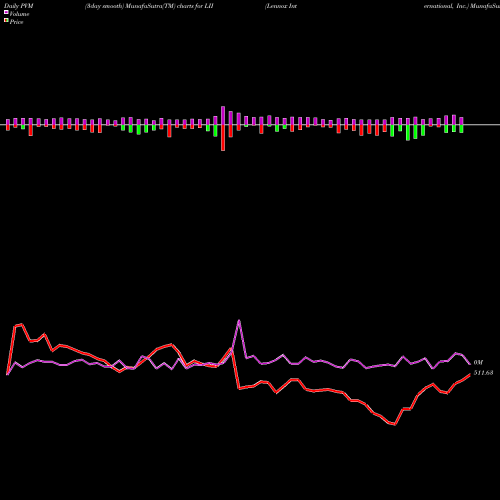This screenshot has height=500, width=500.
Task: Click the 'Price' legend label
Action: coord(16,22)
